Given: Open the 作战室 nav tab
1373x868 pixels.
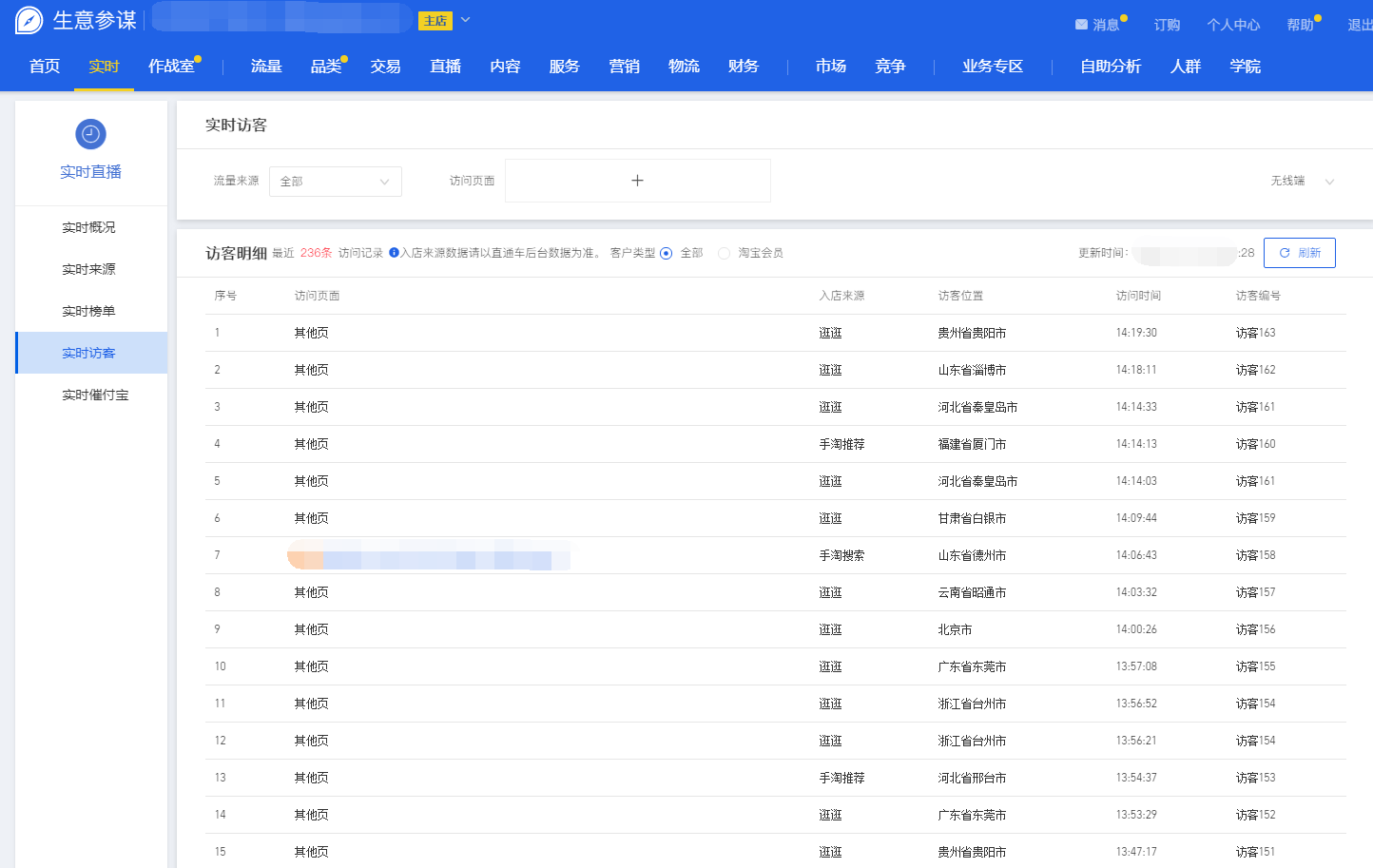Looking at the screenshot, I should 171,67.
